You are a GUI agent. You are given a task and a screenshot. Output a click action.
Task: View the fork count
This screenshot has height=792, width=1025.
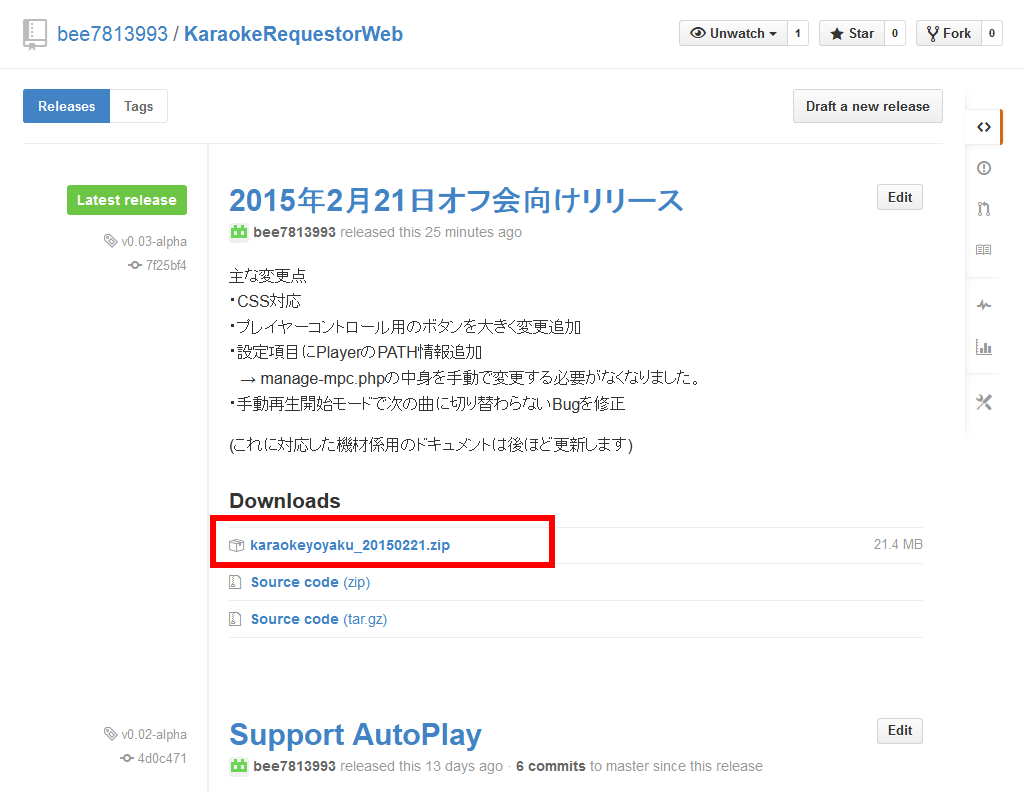pyautogui.click(x=992, y=33)
